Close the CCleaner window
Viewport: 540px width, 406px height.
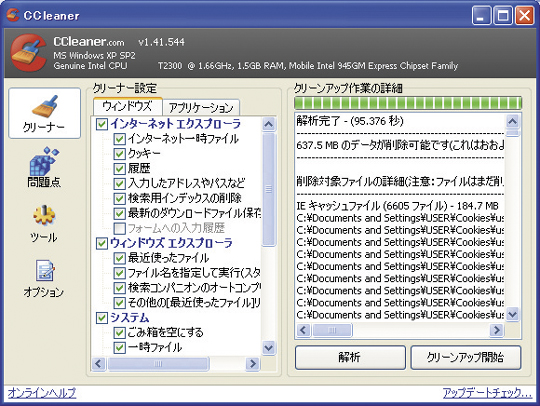click(x=525, y=15)
